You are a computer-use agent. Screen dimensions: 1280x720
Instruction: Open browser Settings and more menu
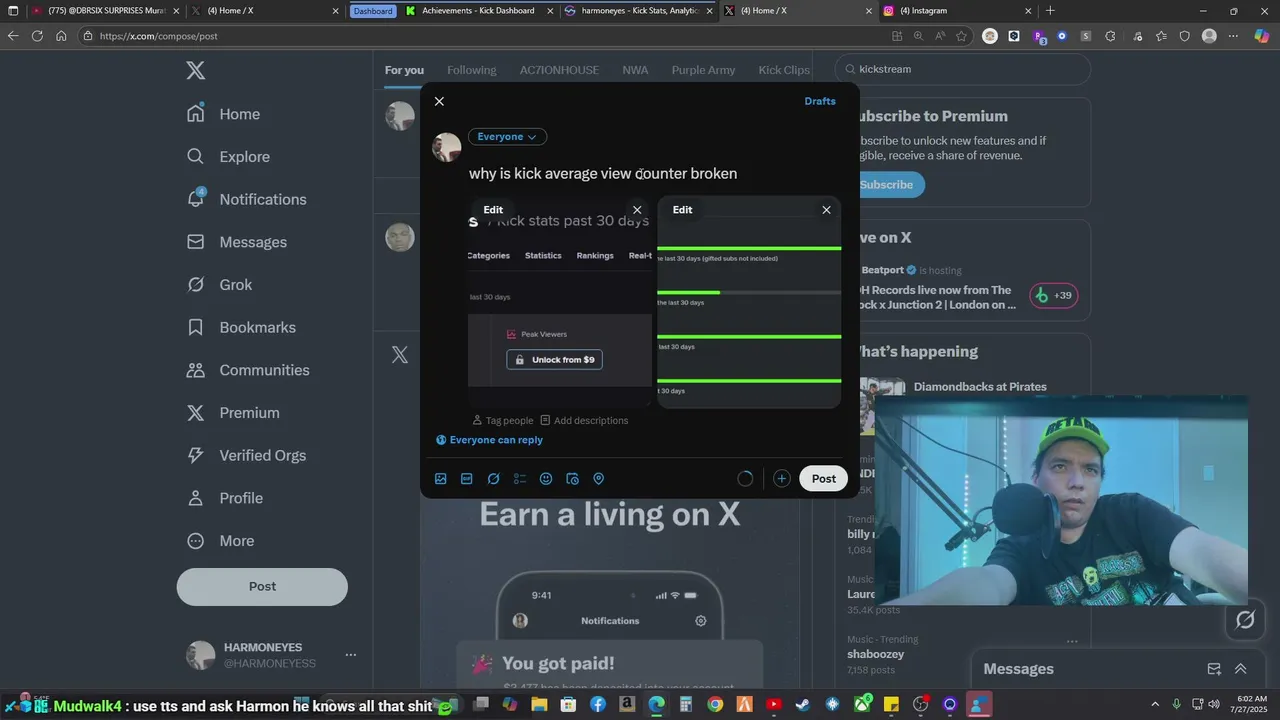point(1235,36)
